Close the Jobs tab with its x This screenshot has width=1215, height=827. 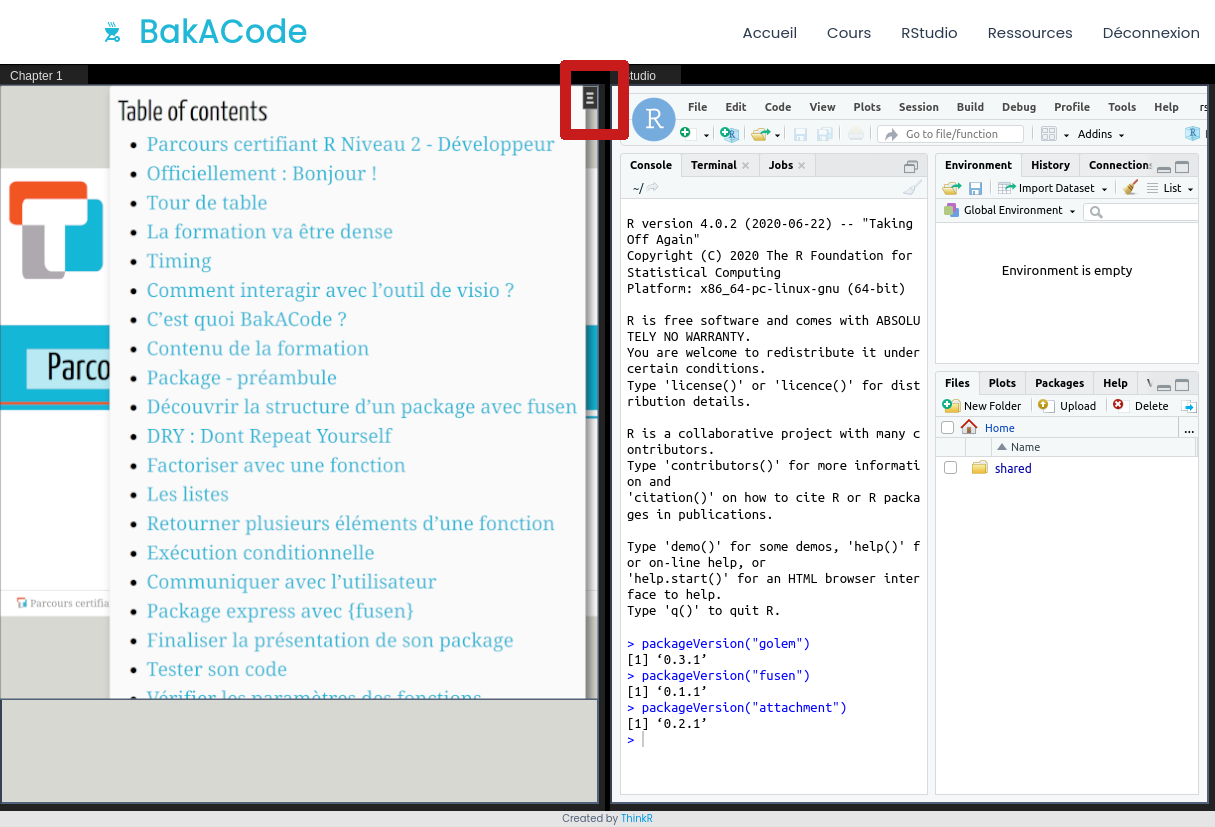(802, 166)
